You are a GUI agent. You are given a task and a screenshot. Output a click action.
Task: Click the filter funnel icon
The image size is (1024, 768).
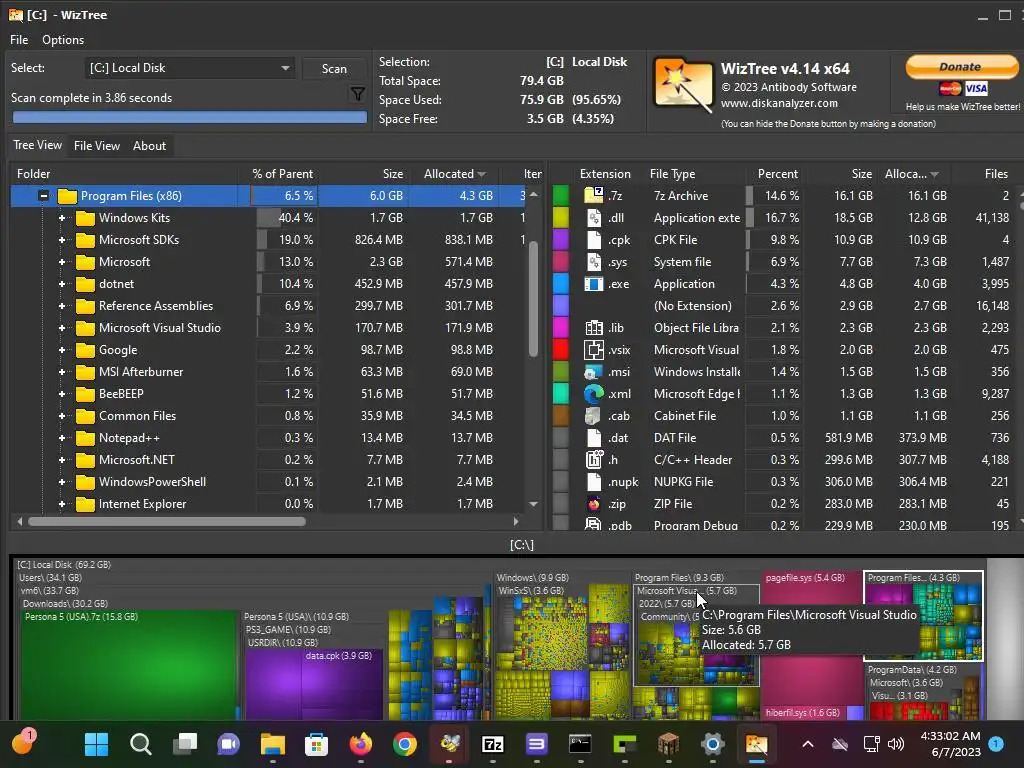[357, 95]
